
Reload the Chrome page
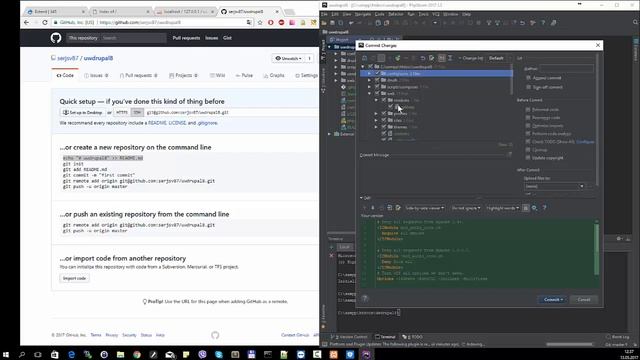[x=45, y=22]
